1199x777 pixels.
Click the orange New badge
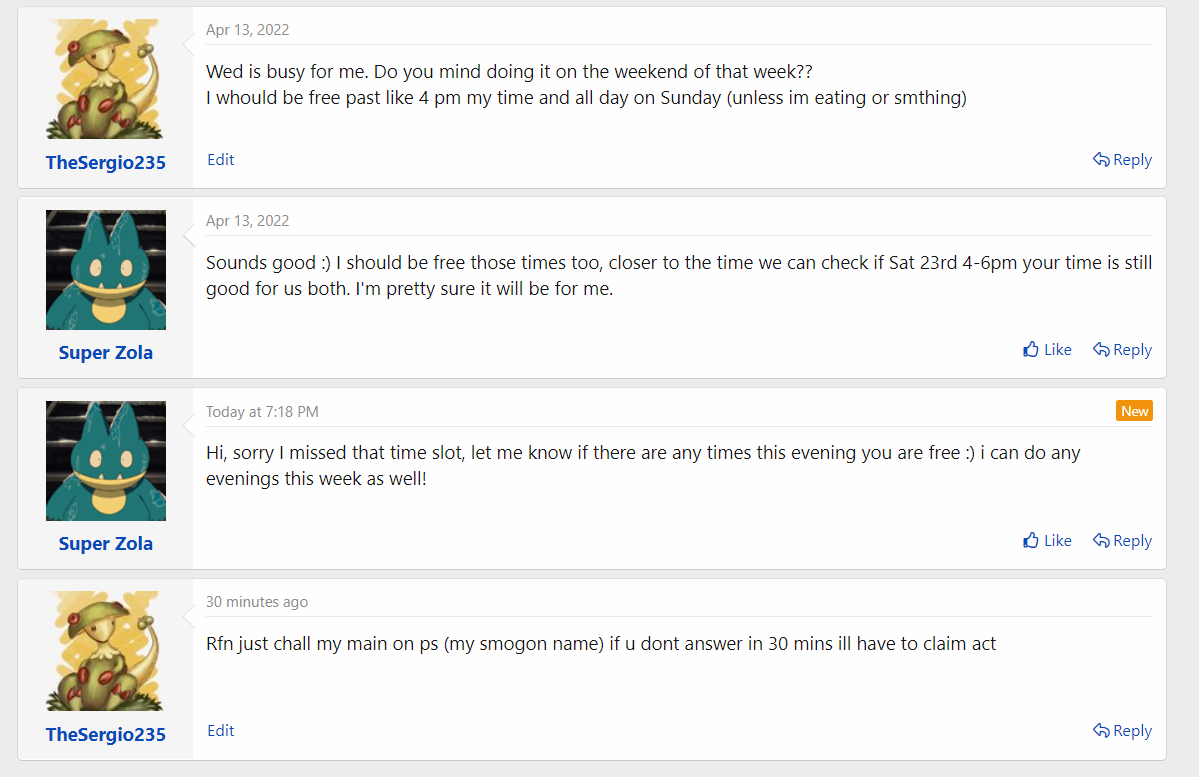click(1134, 411)
